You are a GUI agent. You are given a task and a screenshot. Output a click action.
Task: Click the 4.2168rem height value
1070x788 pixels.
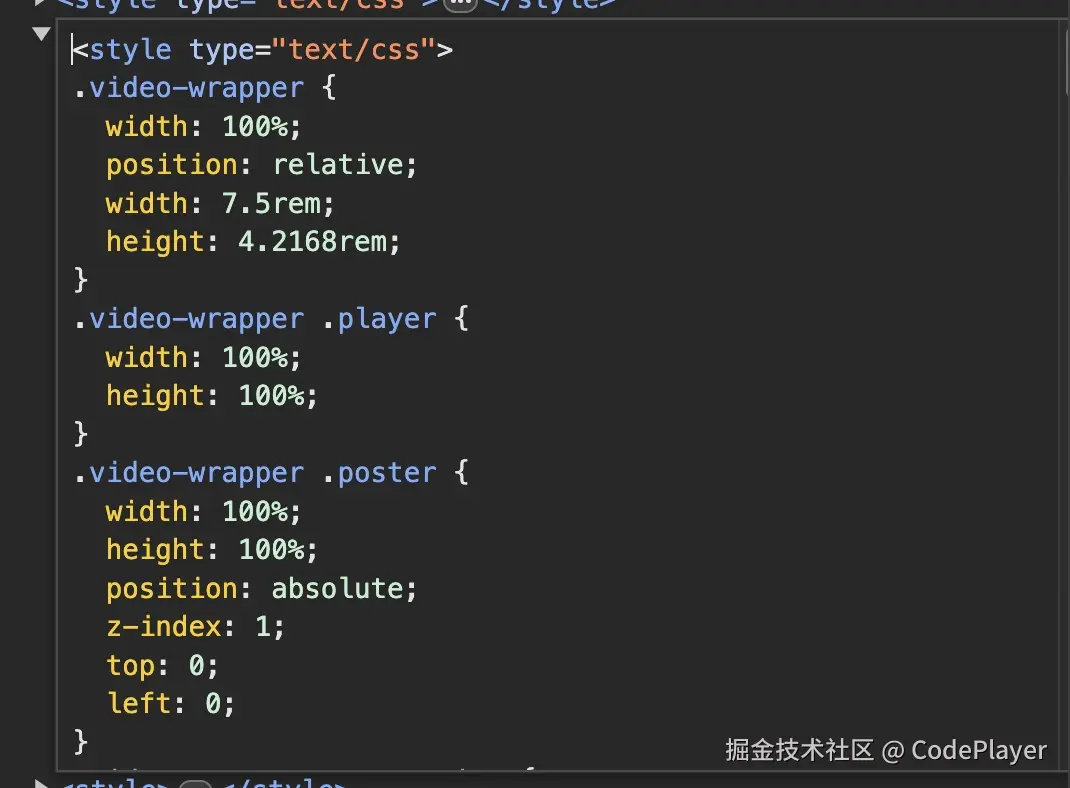tap(318, 241)
